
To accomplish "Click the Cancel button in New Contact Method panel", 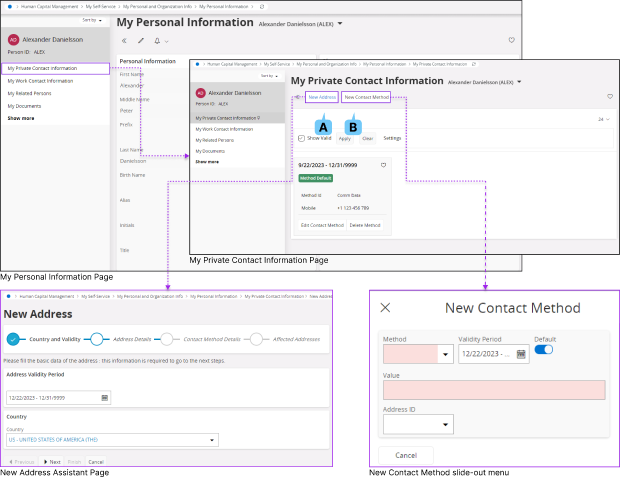I will tap(406, 455).
